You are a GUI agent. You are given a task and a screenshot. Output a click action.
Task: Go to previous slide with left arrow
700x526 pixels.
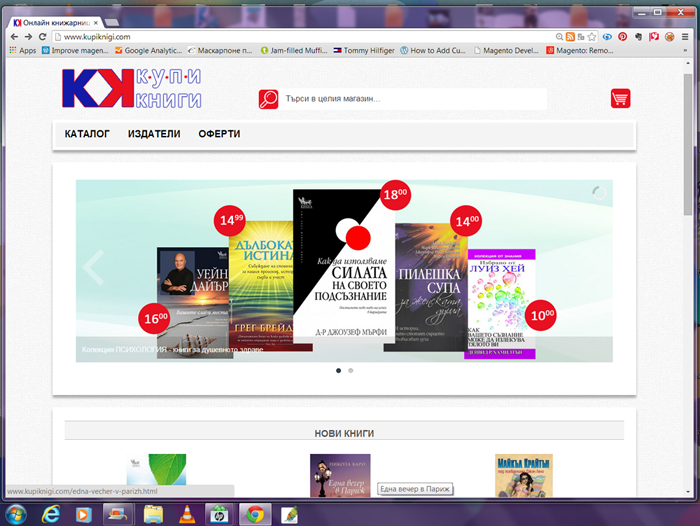pyautogui.click(x=93, y=267)
